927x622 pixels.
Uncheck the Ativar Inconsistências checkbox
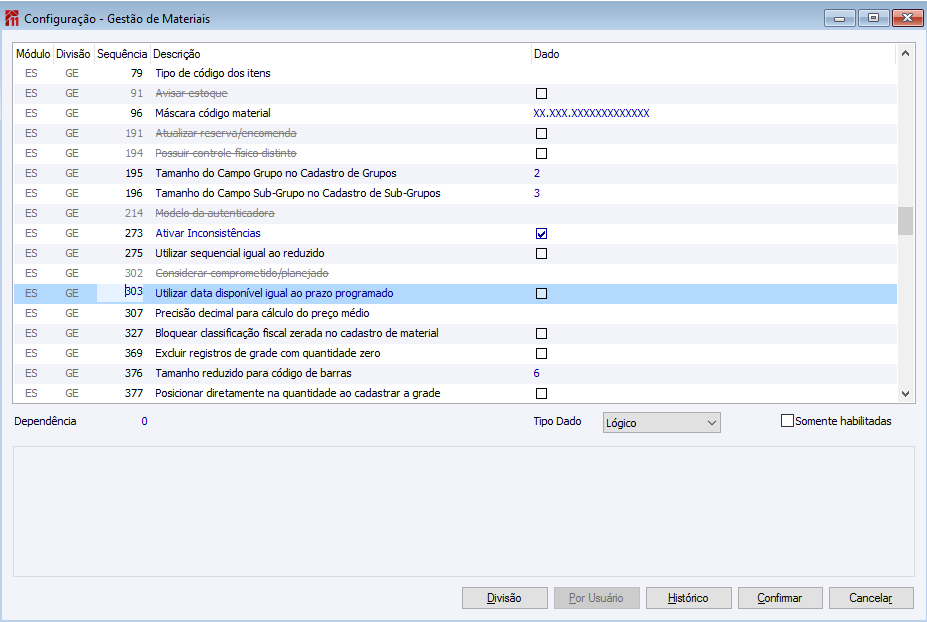pos(541,234)
